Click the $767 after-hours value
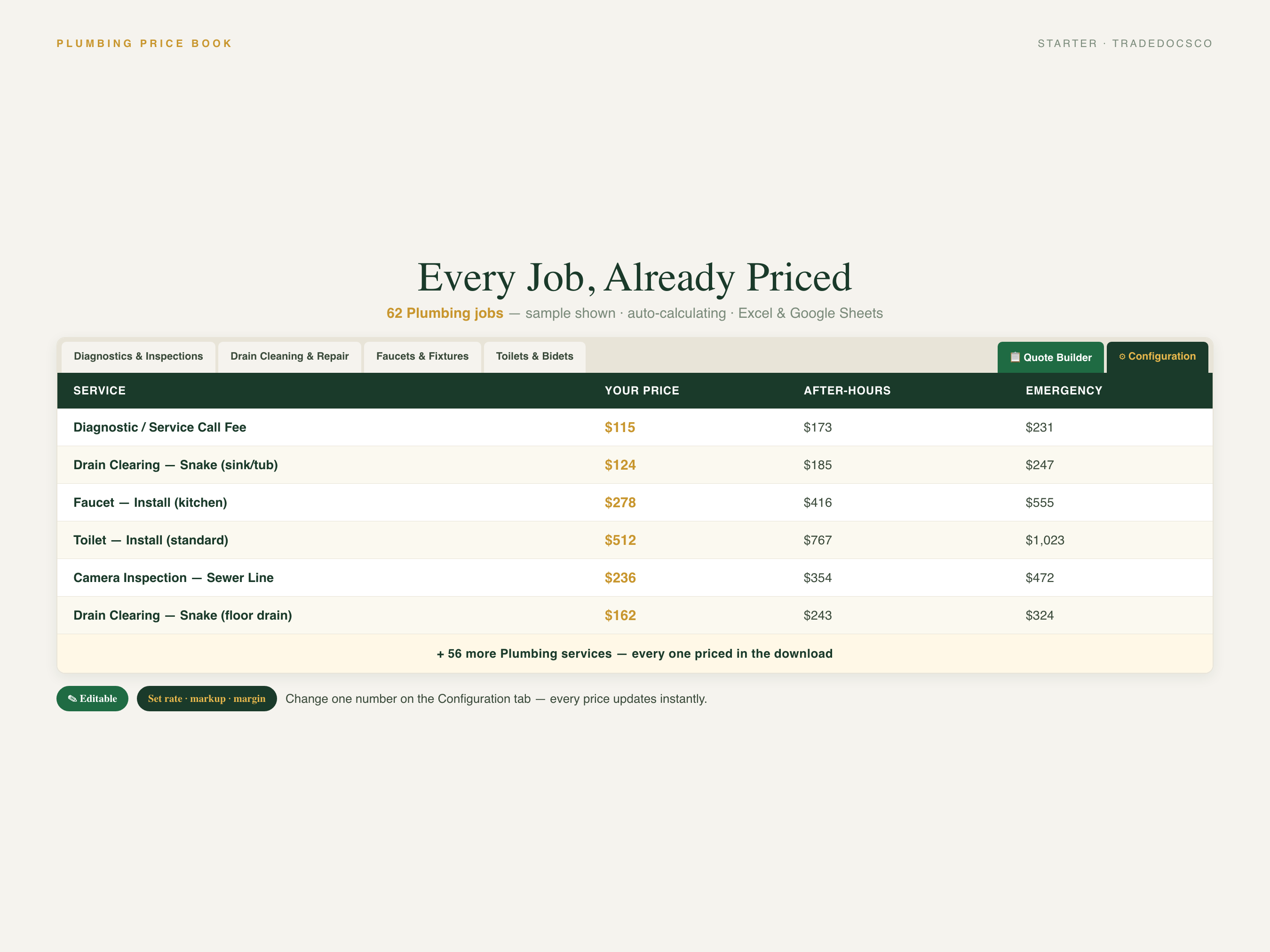 [x=818, y=540]
